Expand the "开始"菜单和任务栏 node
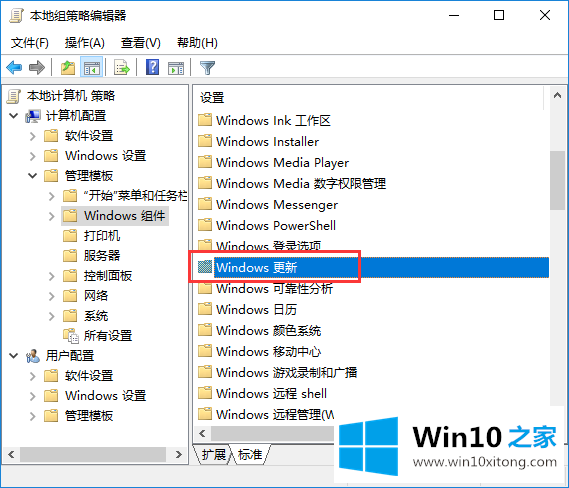 (x=52, y=196)
